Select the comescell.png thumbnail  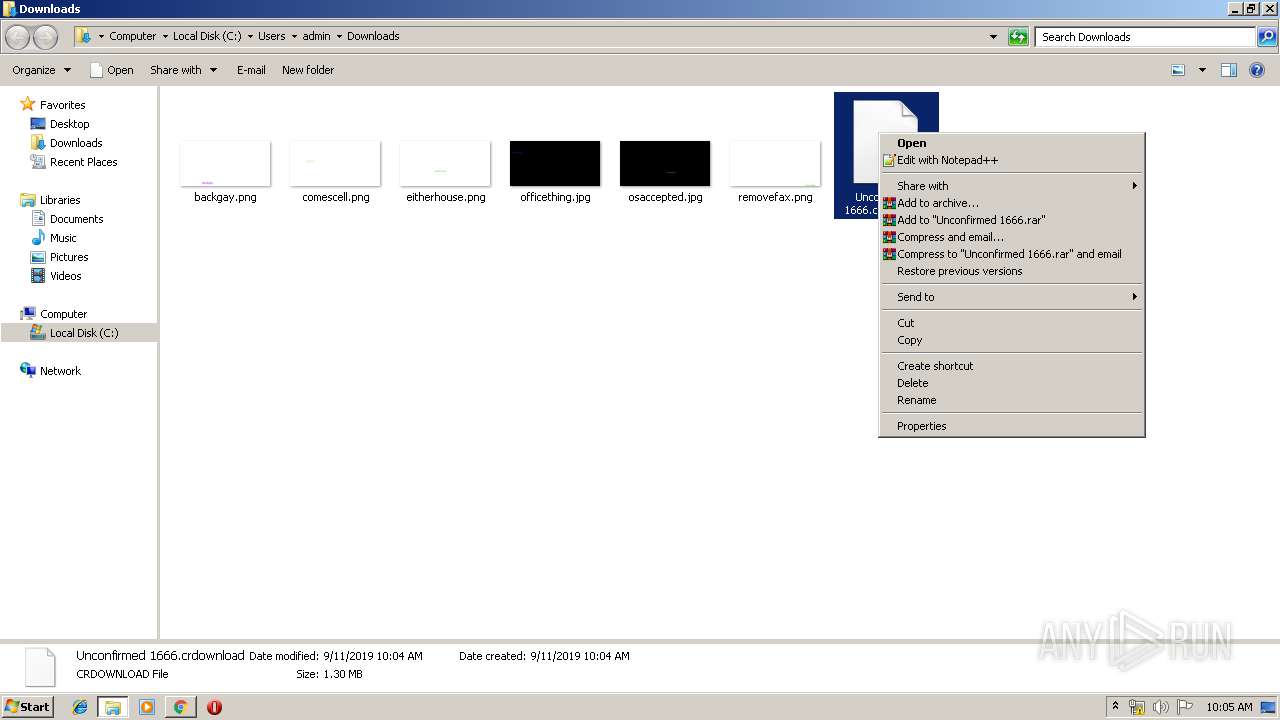point(335,163)
